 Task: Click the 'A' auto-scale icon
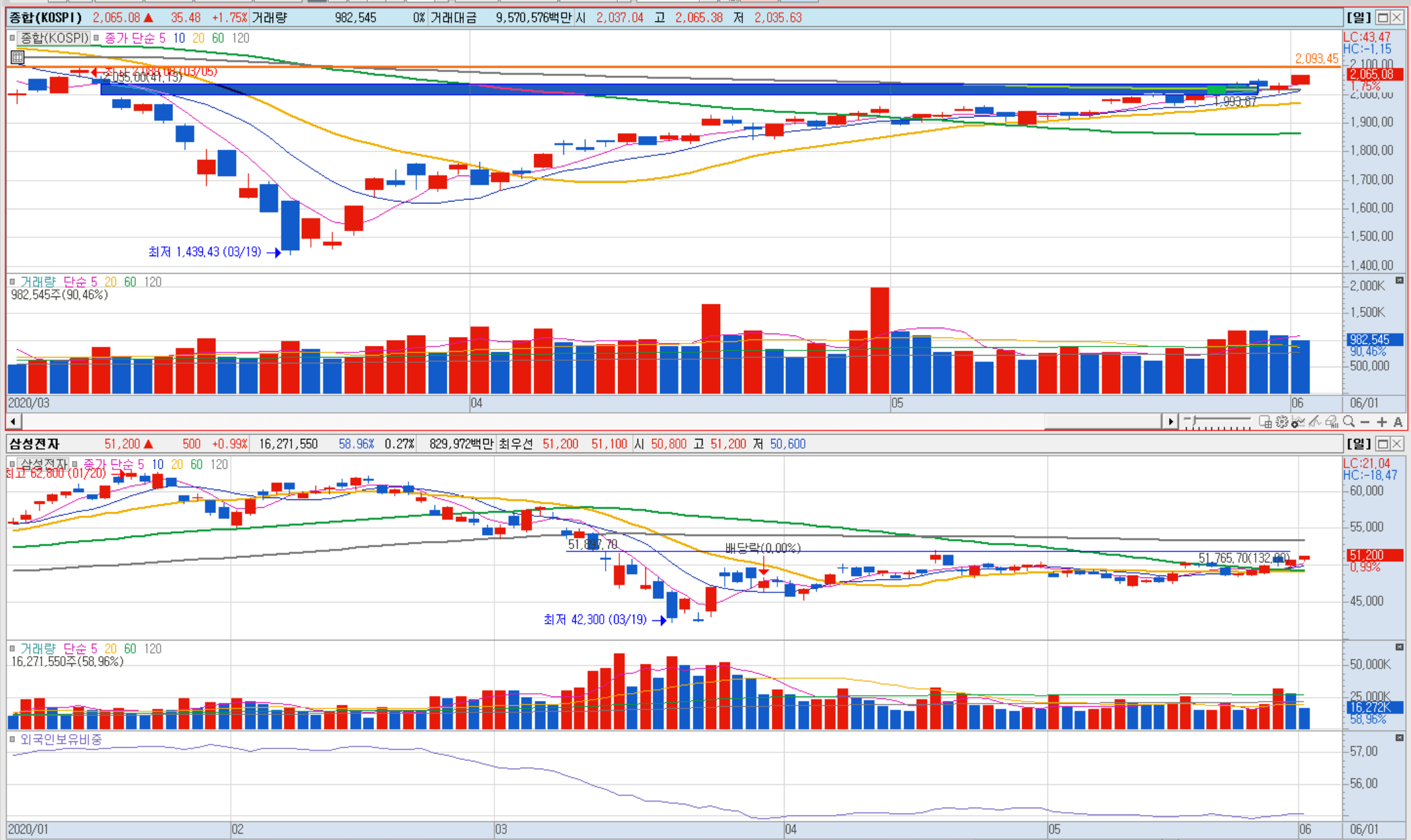tap(1398, 423)
